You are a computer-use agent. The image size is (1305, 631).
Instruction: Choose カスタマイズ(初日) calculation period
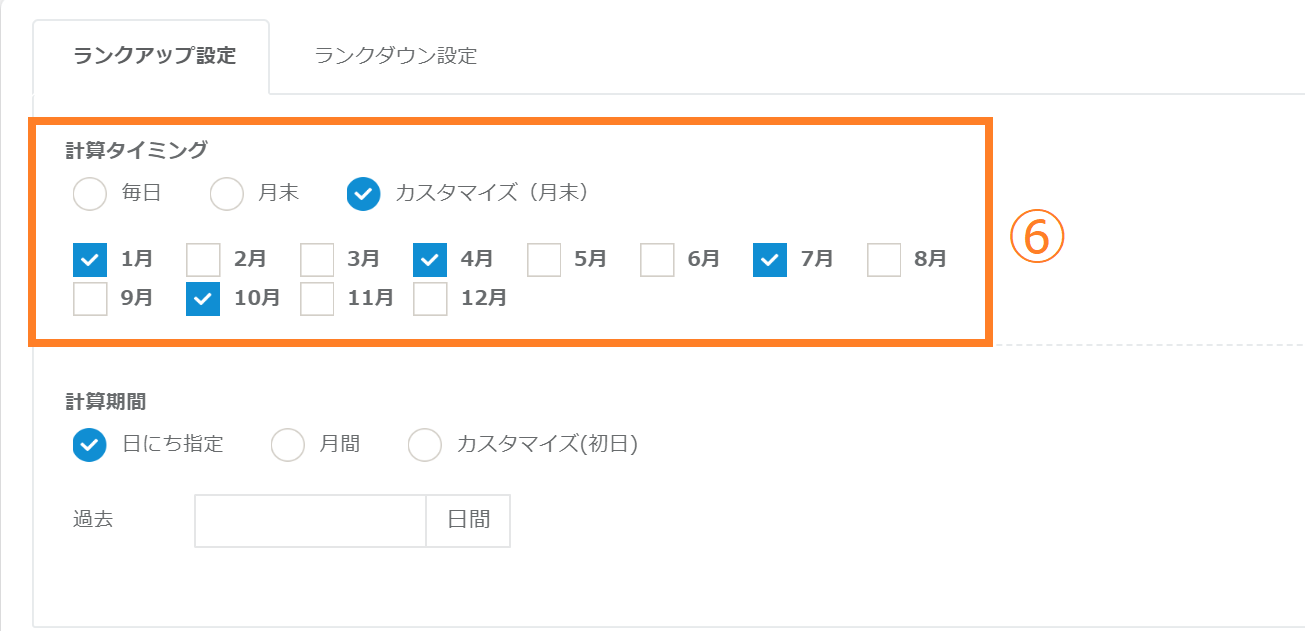pyautogui.click(x=425, y=445)
